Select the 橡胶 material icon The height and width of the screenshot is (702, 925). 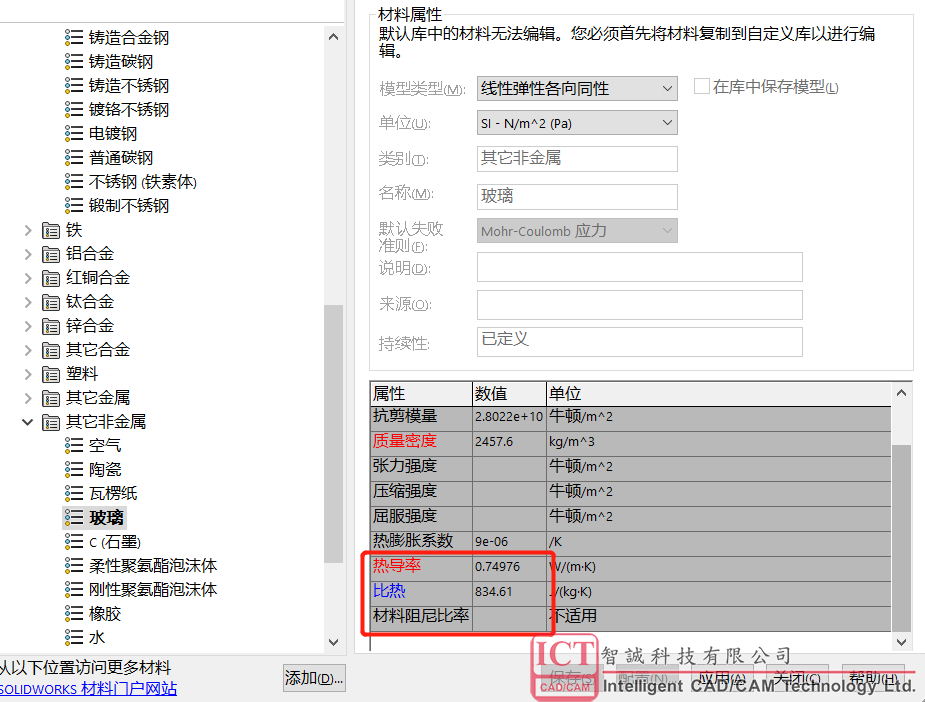click(x=74, y=614)
